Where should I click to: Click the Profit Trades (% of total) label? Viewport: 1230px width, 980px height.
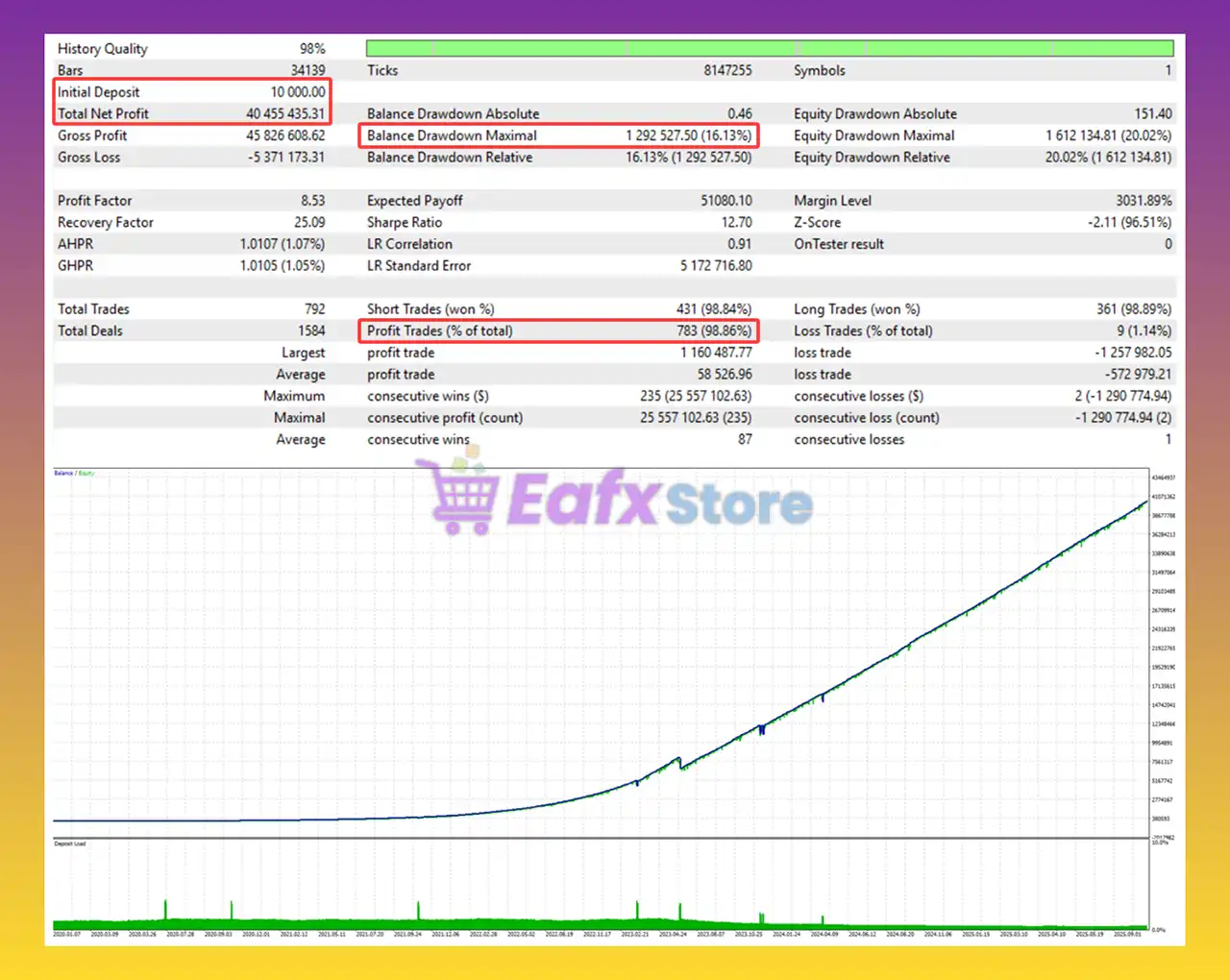(439, 331)
